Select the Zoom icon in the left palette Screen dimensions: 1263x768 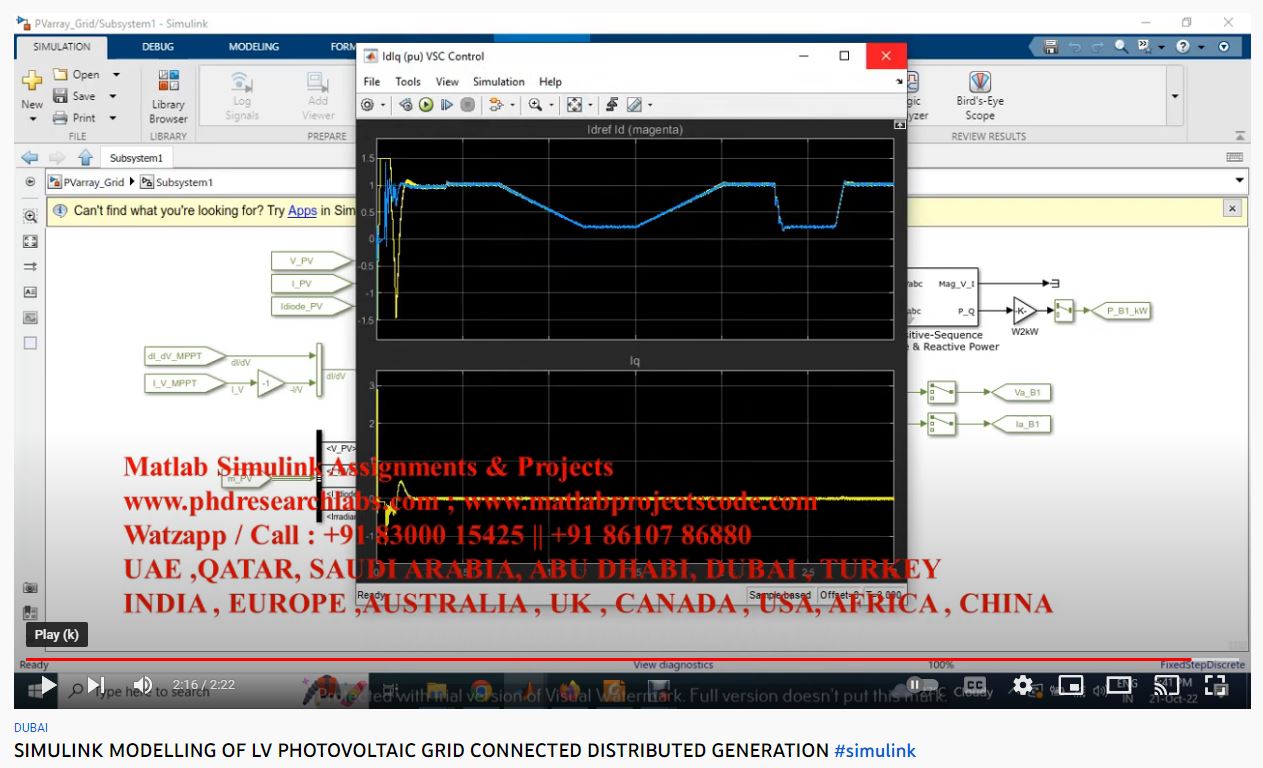point(30,216)
